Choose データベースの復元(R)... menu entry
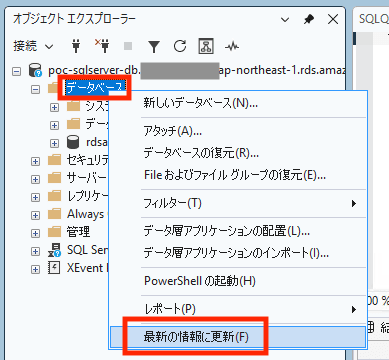389x360 pixels. tap(238, 153)
